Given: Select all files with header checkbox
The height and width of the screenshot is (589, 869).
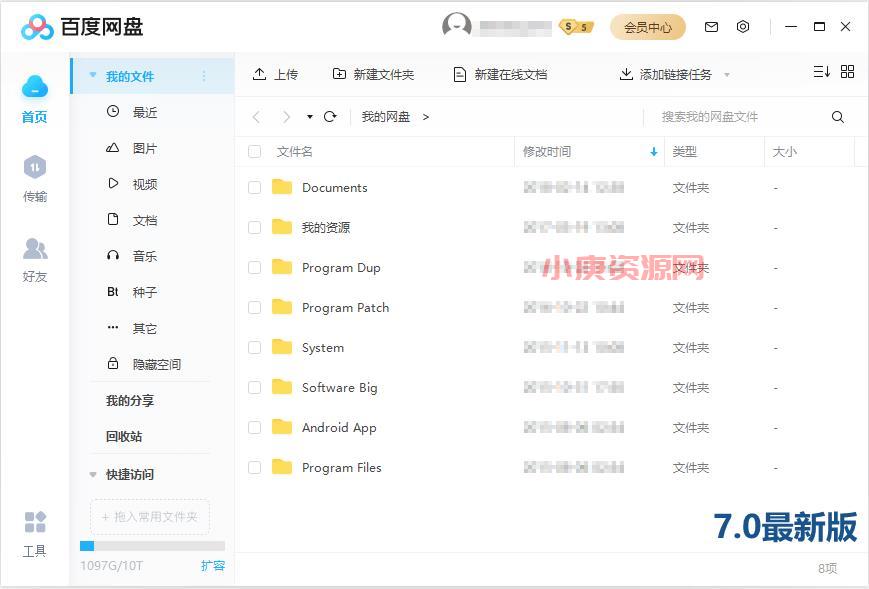Looking at the screenshot, I should click(x=254, y=152).
